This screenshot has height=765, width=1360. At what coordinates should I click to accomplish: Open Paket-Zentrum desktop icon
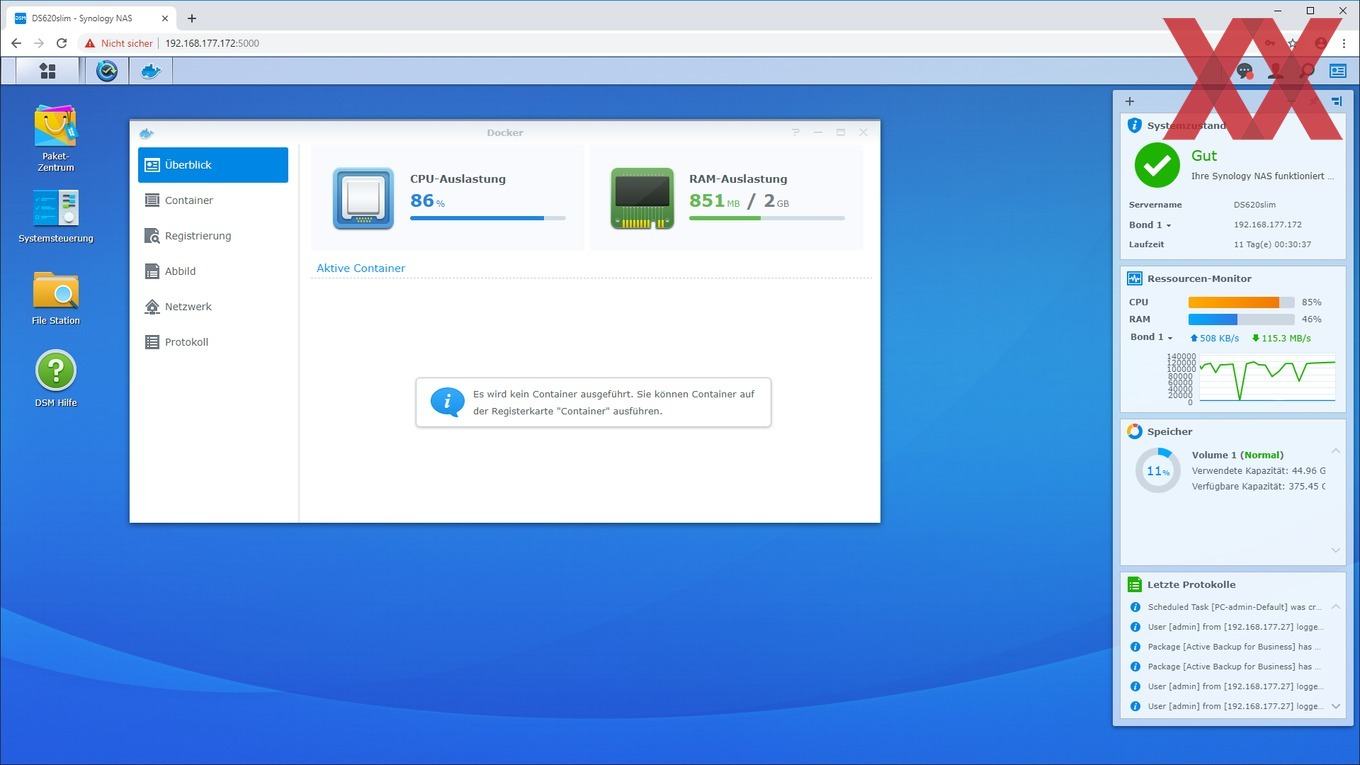pos(56,138)
